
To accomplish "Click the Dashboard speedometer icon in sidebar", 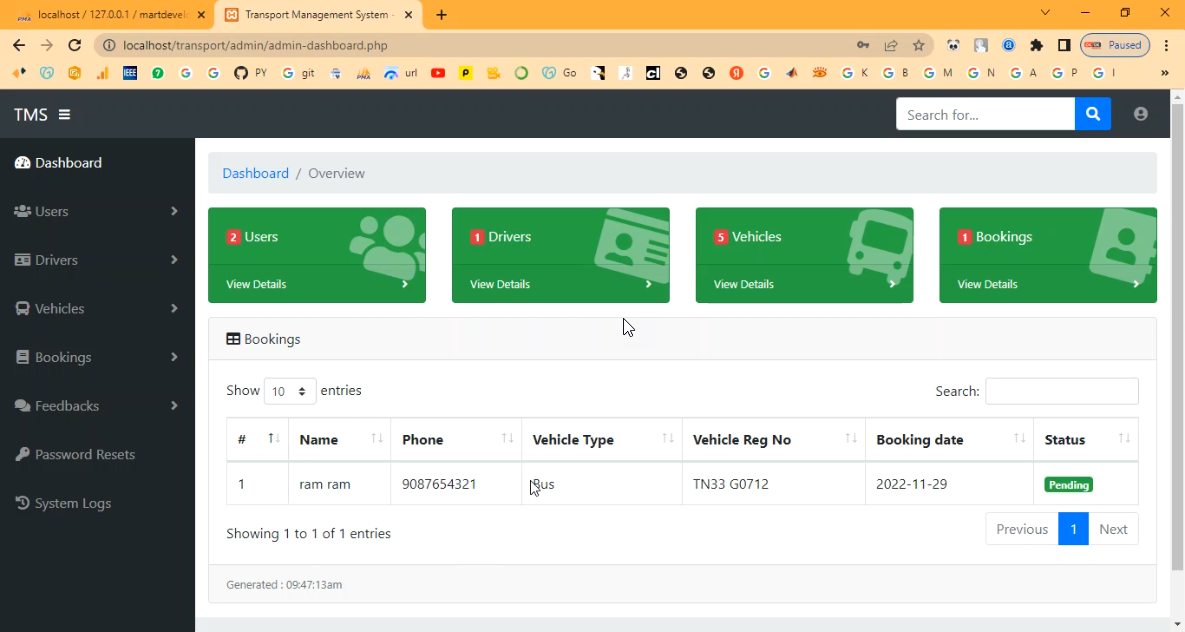I will [x=22, y=163].
